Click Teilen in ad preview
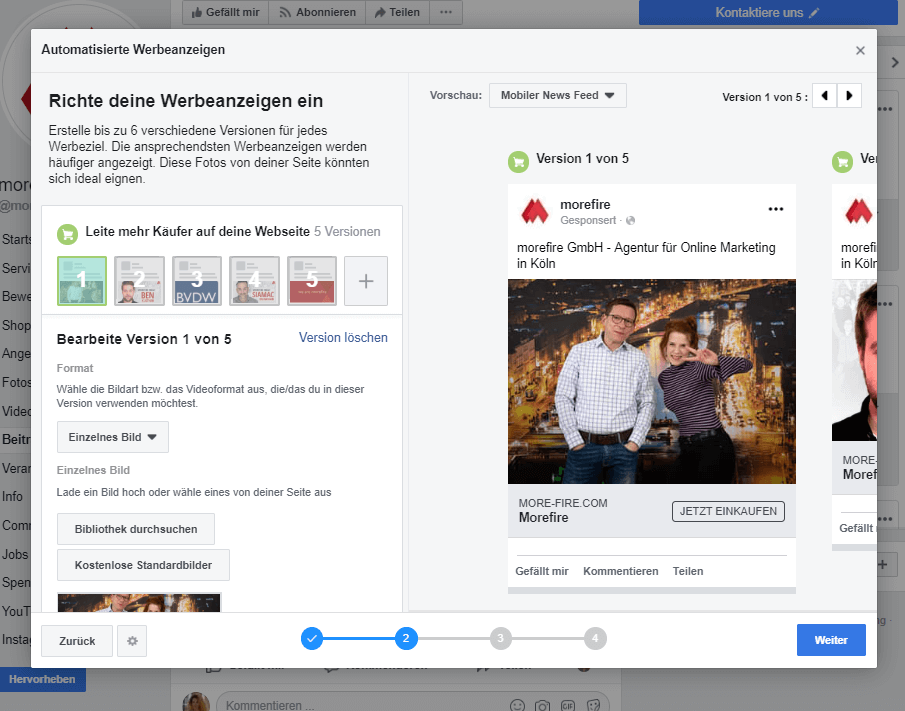This screenshot has height=711, width=905. click(688, 571)
